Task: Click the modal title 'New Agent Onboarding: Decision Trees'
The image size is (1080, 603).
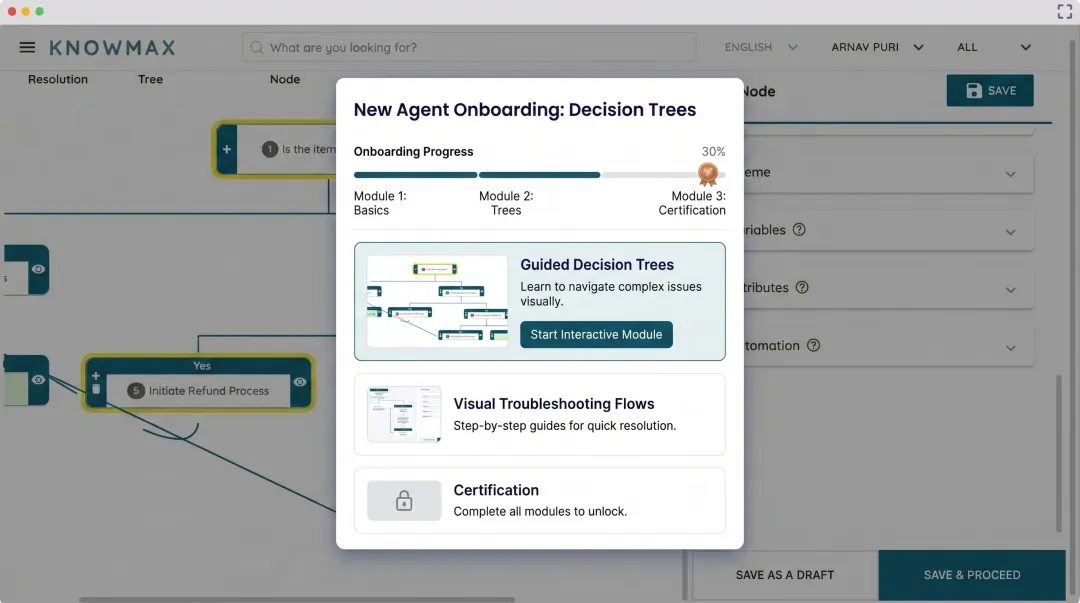Action: pyautogui.click(x=525, y=110)
